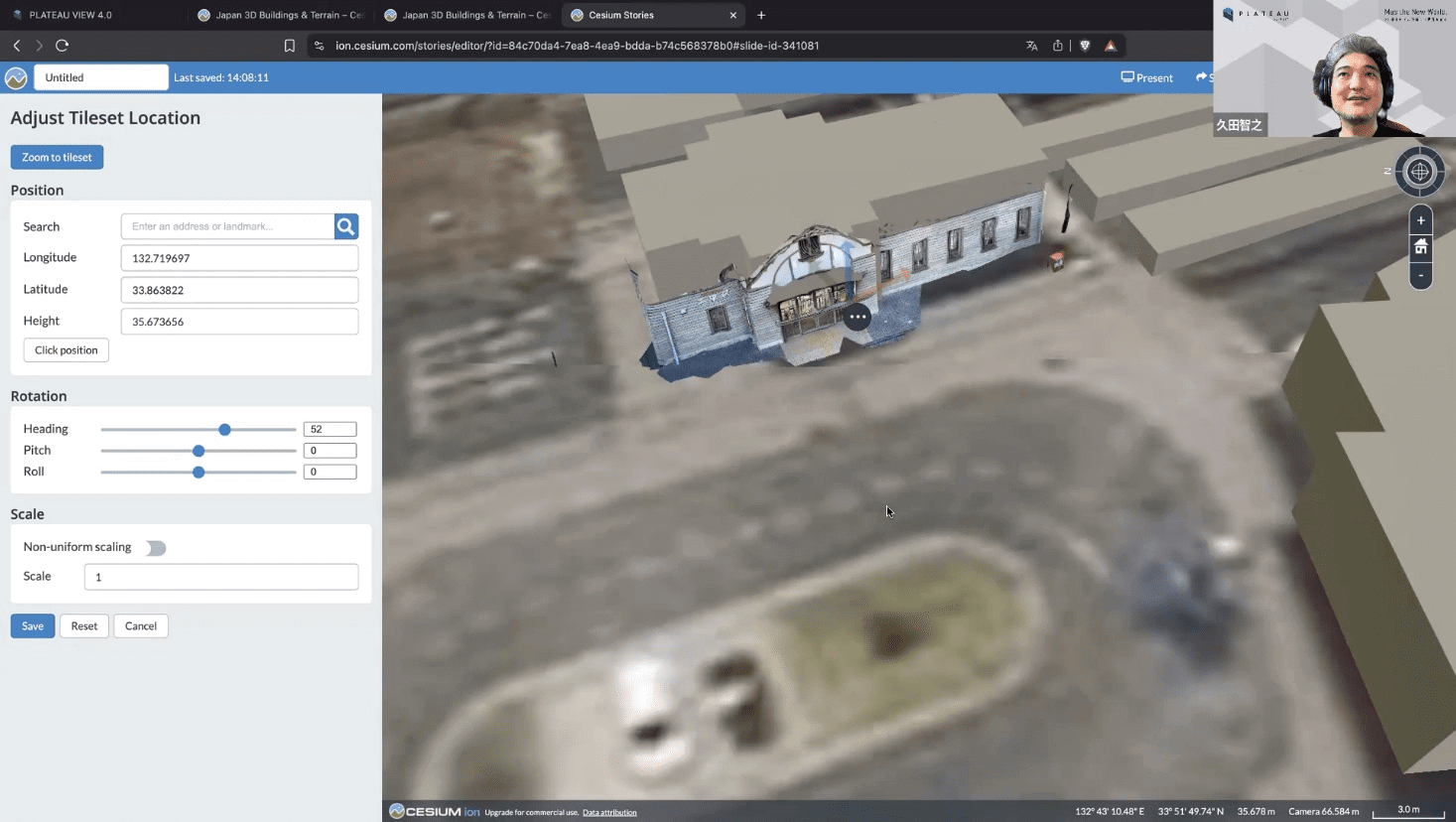Reset view with the home icon

1420,247
